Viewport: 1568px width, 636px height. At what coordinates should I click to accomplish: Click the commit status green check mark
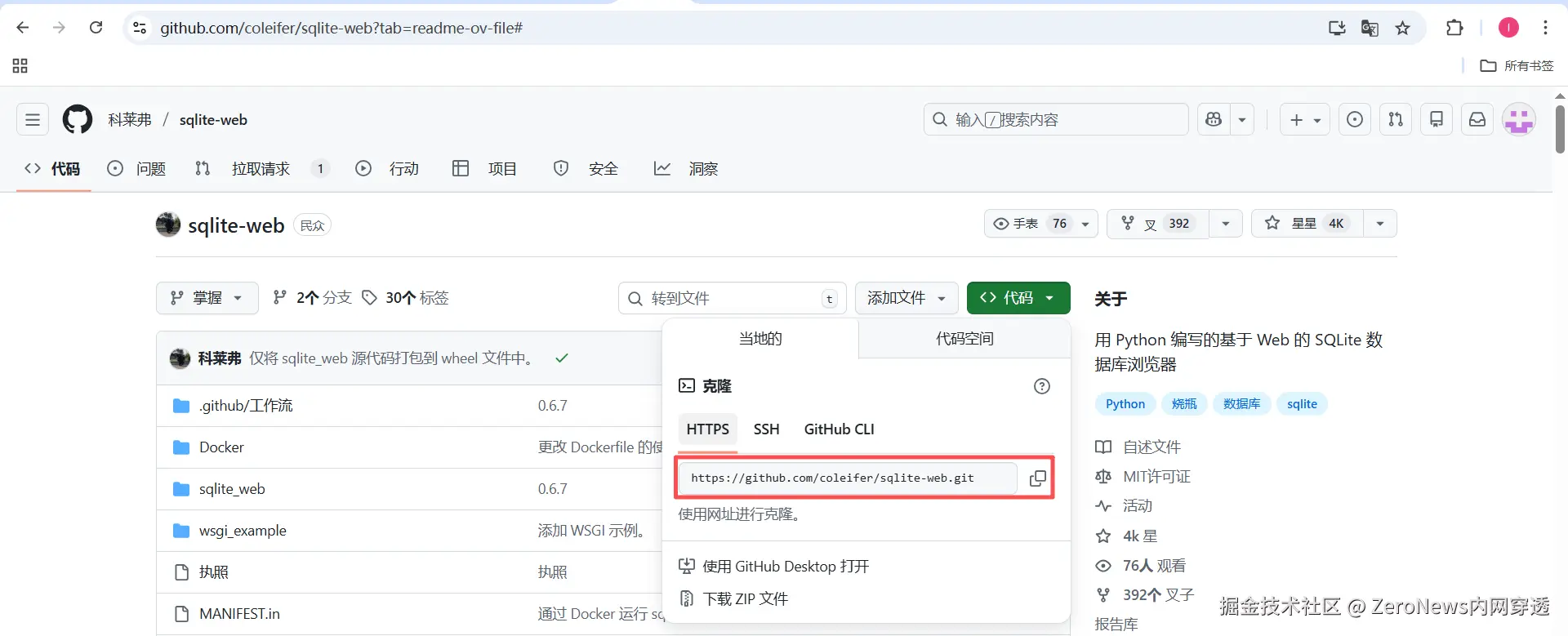(562, 358)
